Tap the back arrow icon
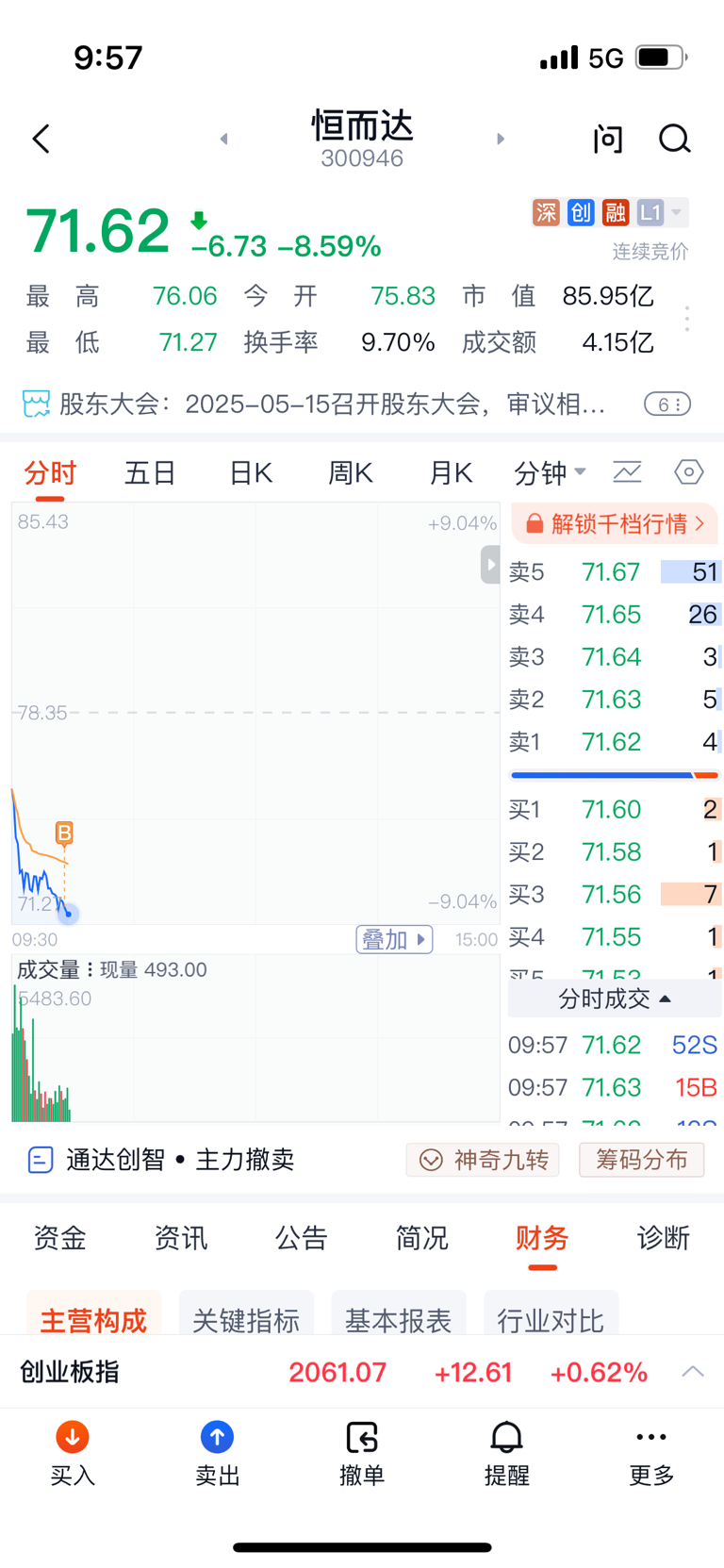This screenshot has width=724, height=1568. [x=41, y=140]
